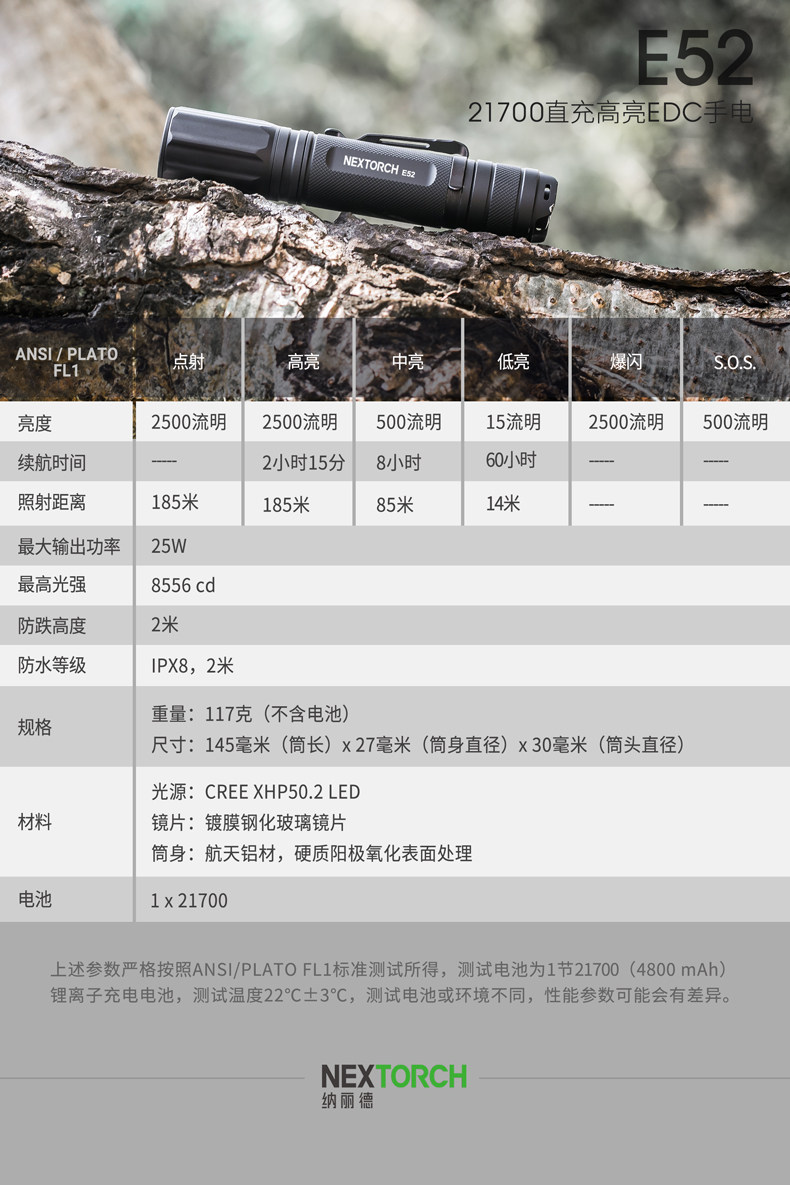The height and width of the screenshot is (1185, 790).
Task: Click the '15流明' brightness value
Action: 513,422
